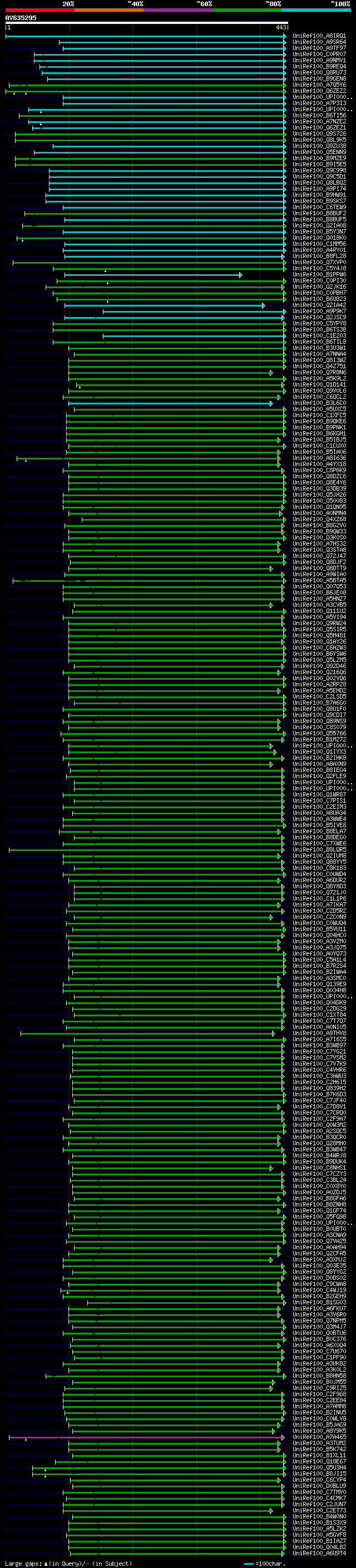356x1568 pixels.
Task: Click label UniRef100_Q7XVP0
Action: pos(319,263)
